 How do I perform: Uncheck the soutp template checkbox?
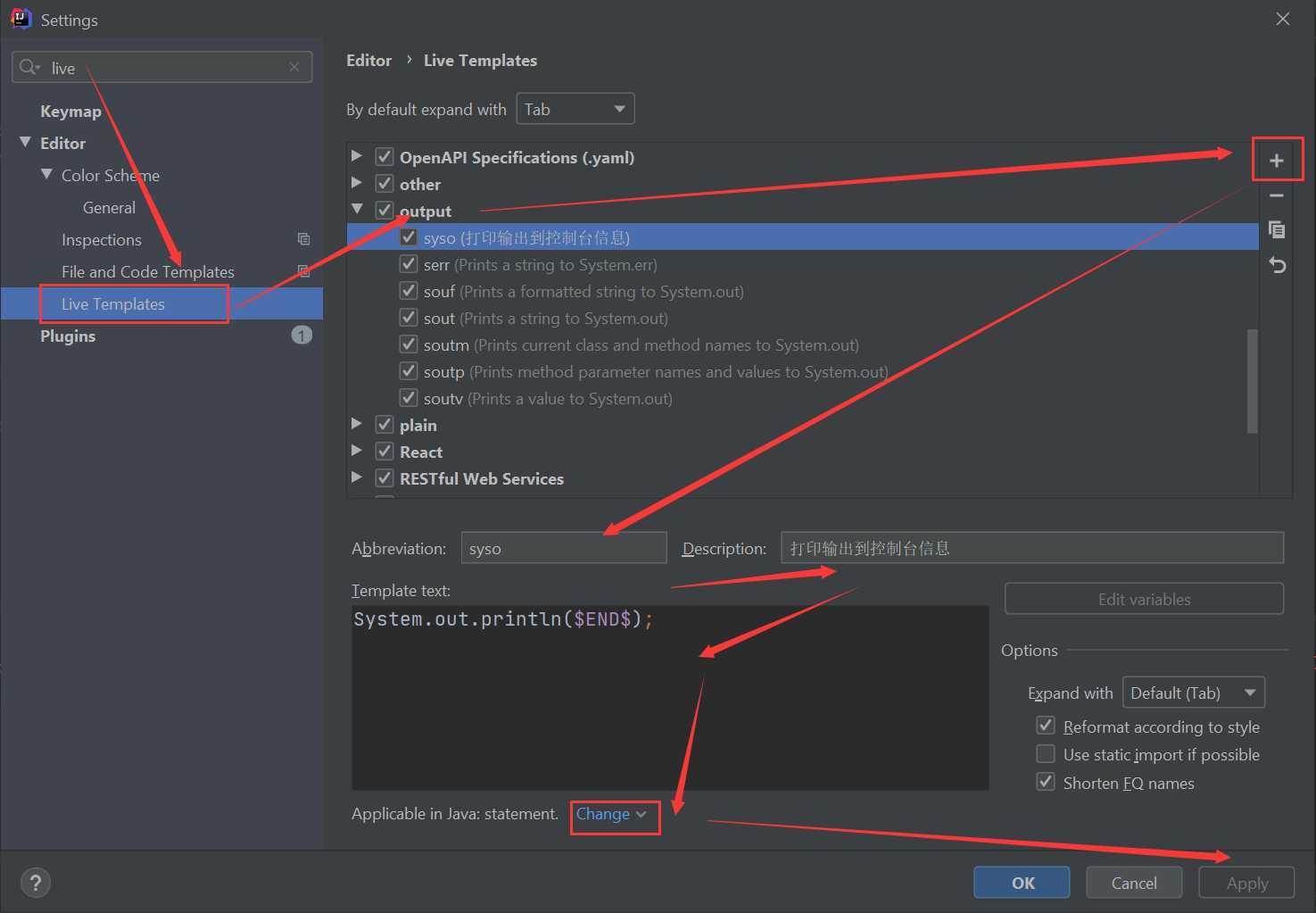click(x=409, y=370)
